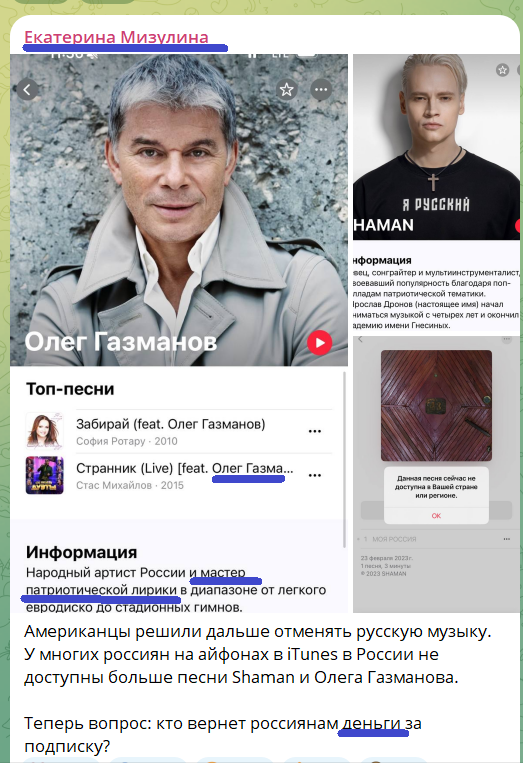Image resolution: width=523 pixels, height=769 pixels.
Task: Tap the back arrow on artist page
Action: tap(27, 90)
